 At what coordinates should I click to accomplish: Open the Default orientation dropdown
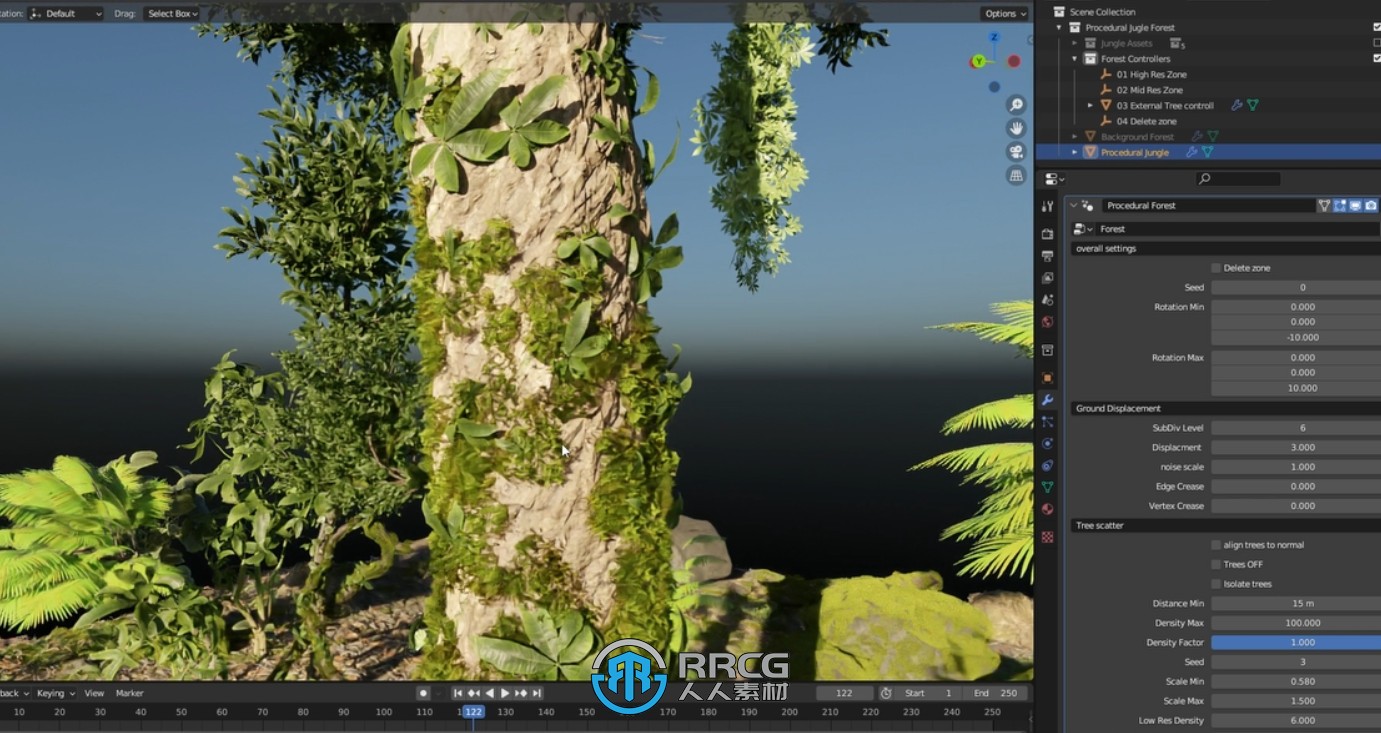point(67,14)
